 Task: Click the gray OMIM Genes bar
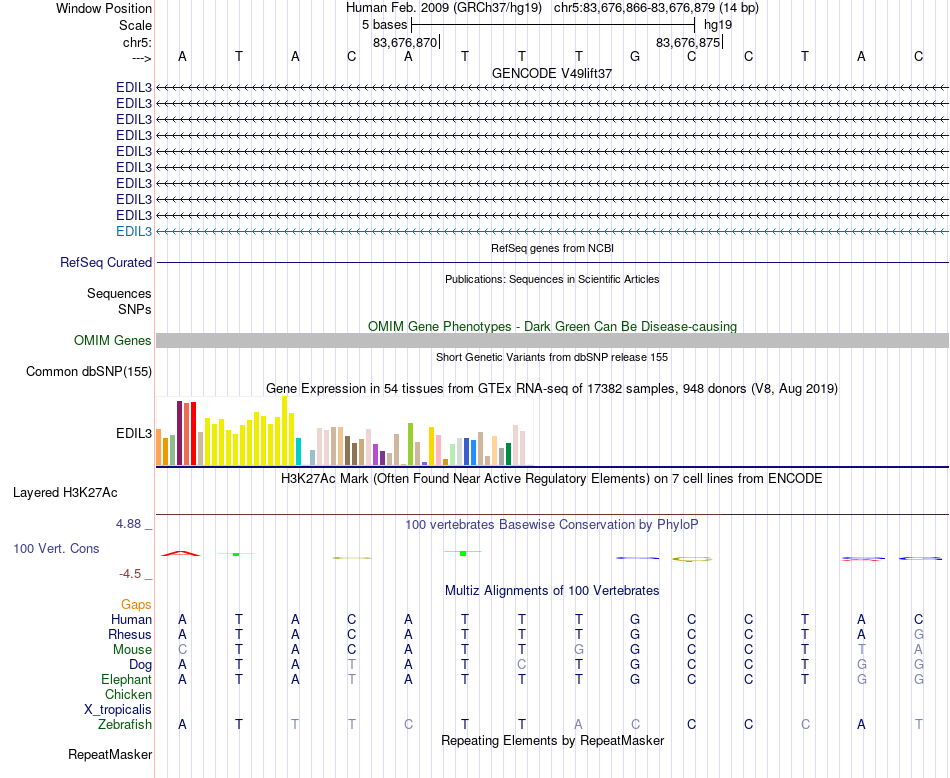pyautogui.click(x=552, y=341)
